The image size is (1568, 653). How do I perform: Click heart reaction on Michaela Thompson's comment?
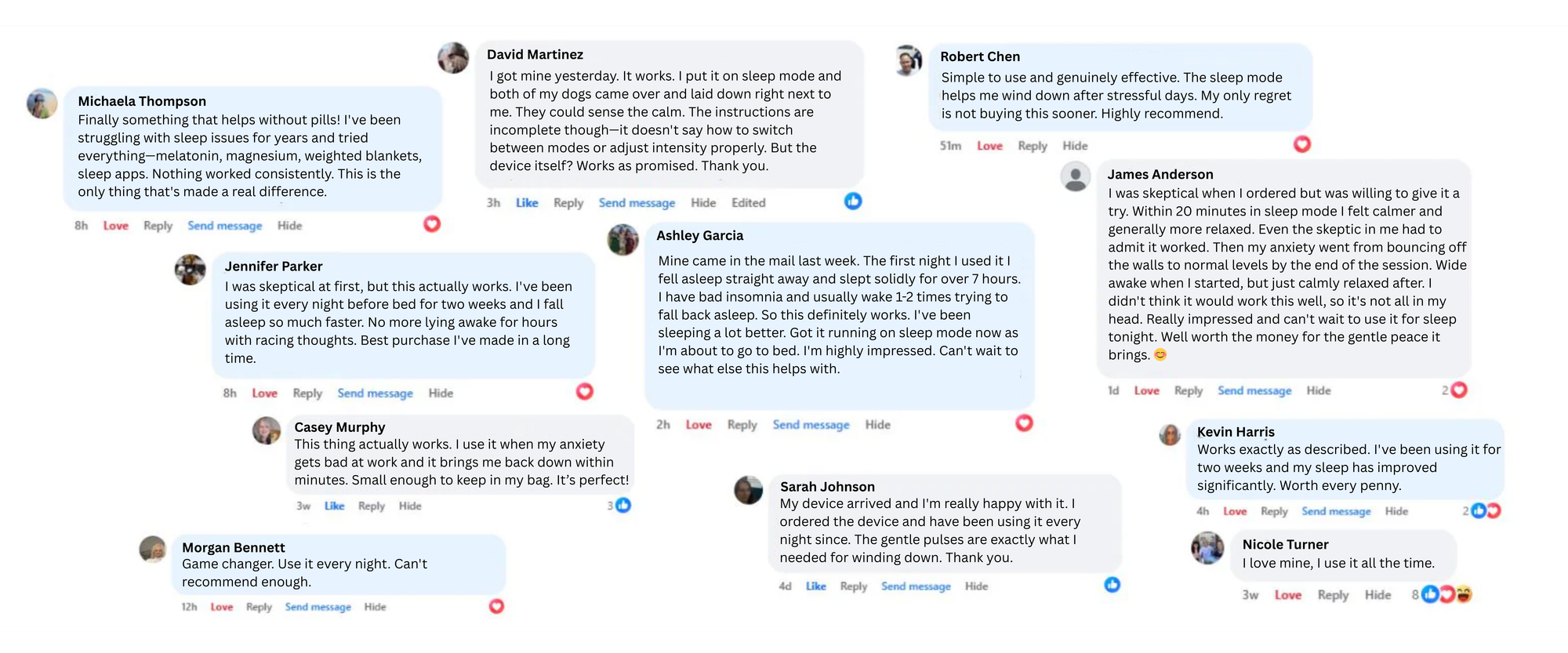click(432, 224)
